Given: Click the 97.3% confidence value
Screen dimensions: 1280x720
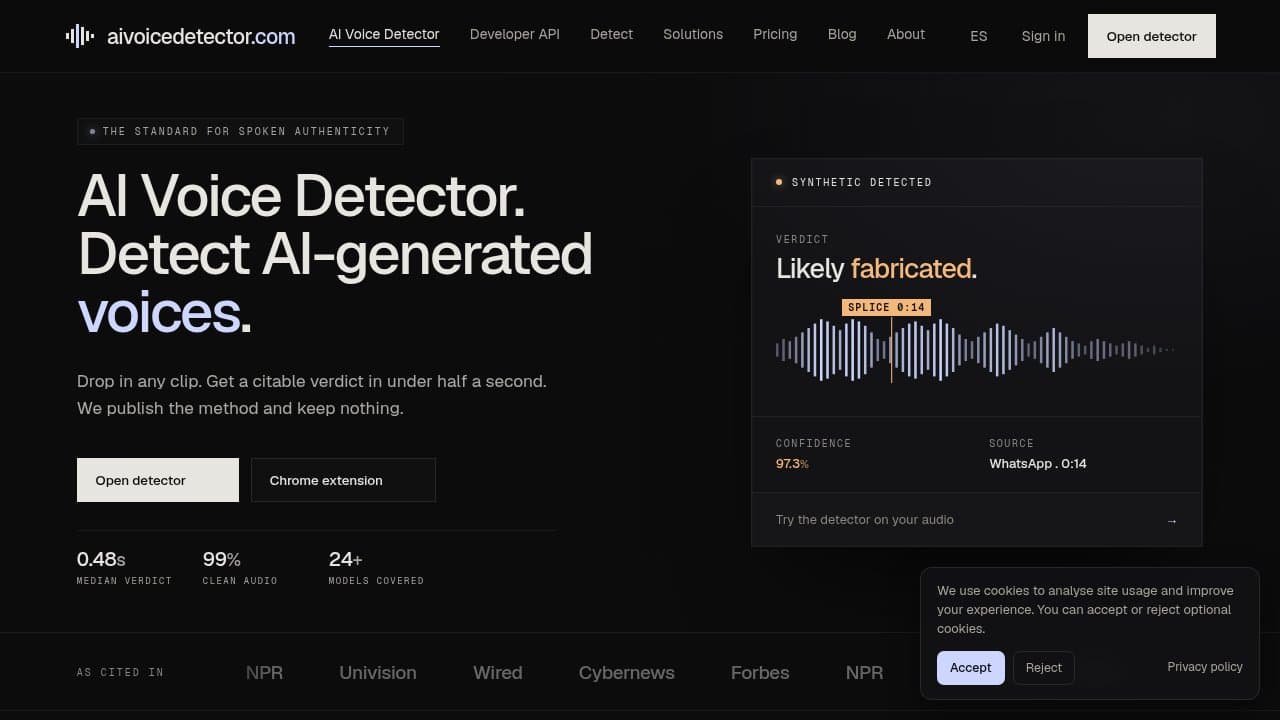Looking at the screenshot, I should pos(792,464).
